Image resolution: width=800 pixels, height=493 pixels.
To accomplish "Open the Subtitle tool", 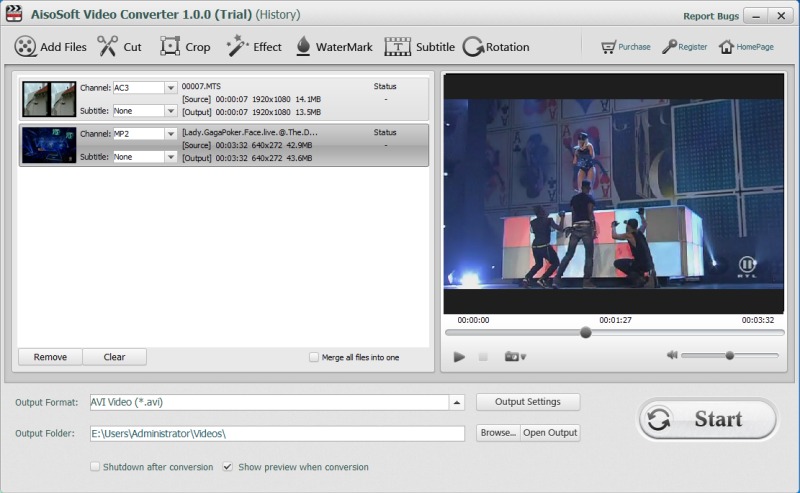I will click(x=398, y=47).
